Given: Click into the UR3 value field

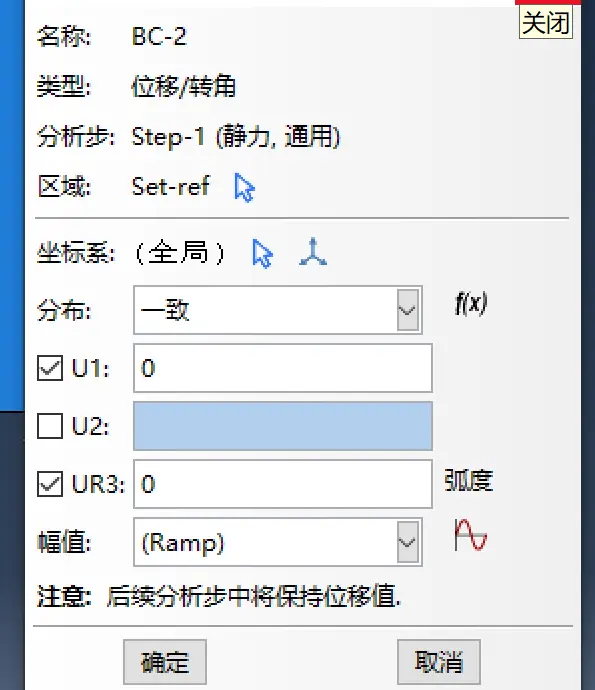Looking at the screenshot, I should (x=283, y=484).
